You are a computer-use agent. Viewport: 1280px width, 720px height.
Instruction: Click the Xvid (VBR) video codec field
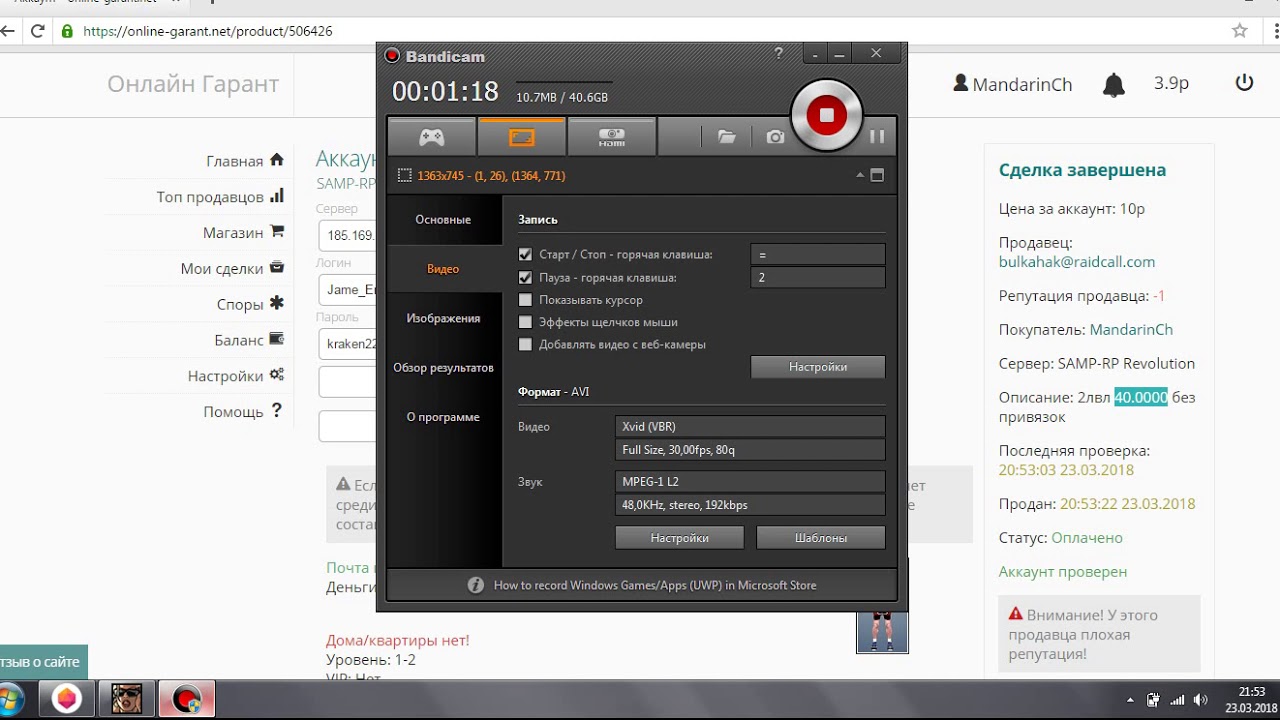point(750,426)
